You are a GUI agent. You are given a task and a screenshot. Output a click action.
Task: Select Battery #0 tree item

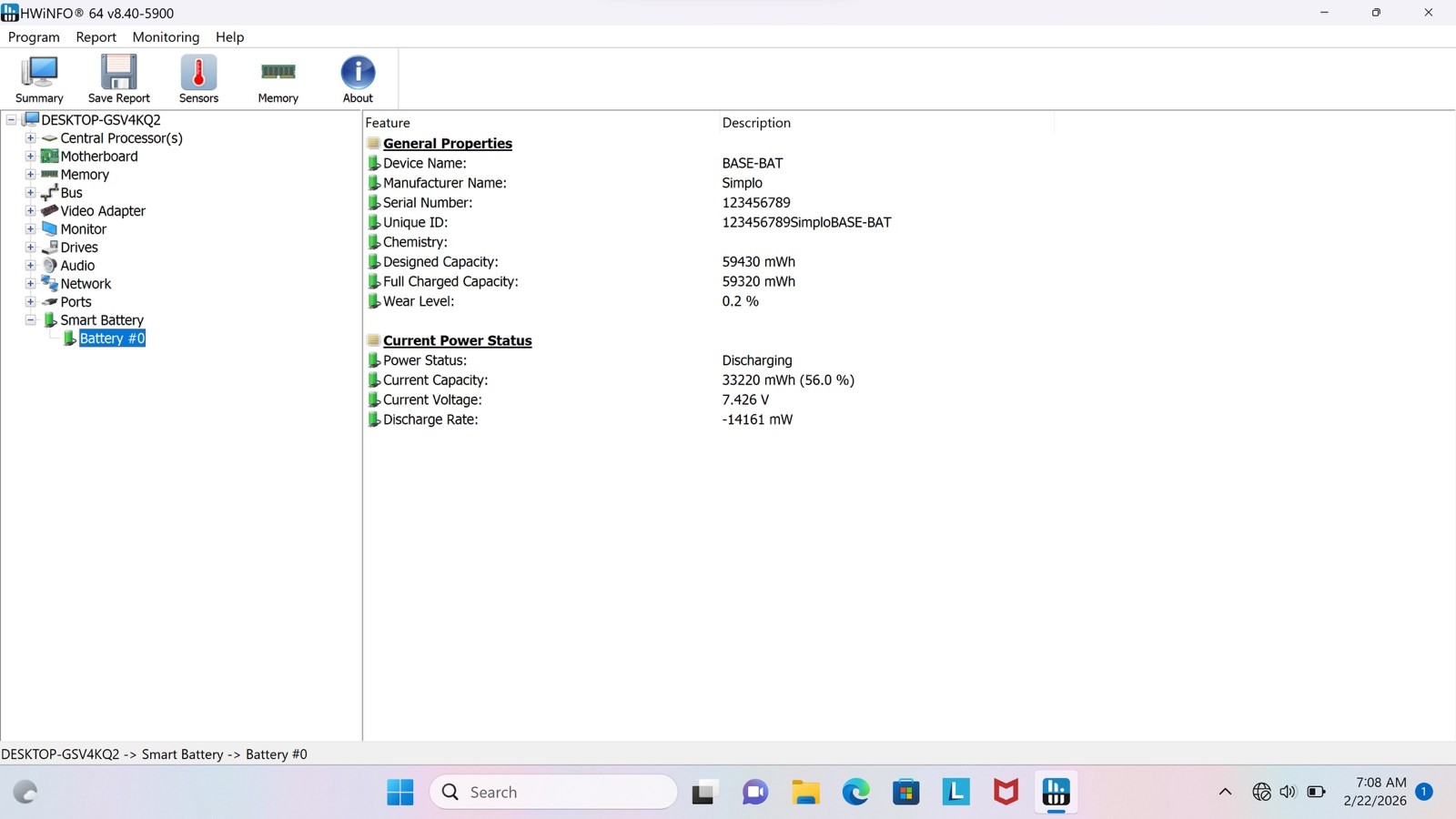click(x=112, y=339)
